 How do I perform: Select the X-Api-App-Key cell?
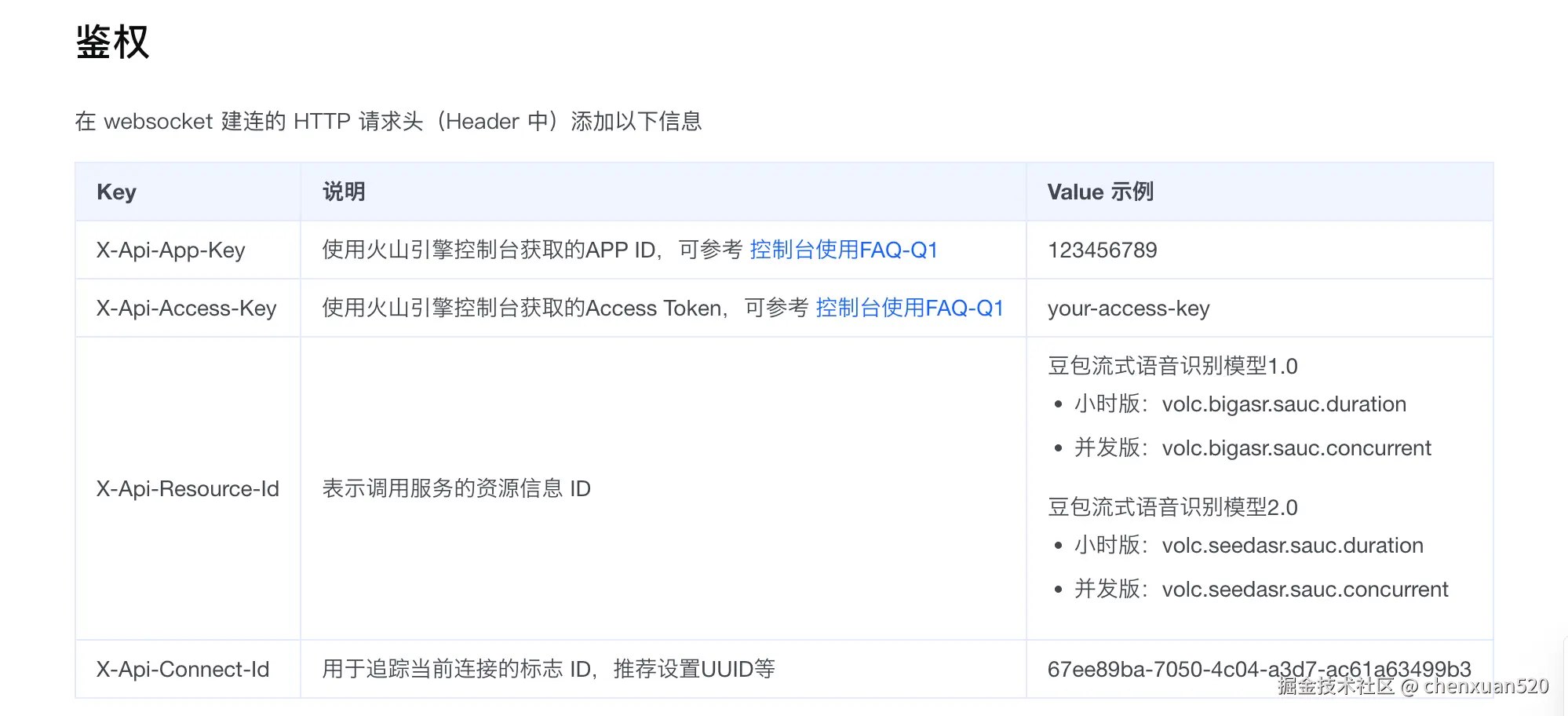[x=170, y=250]
